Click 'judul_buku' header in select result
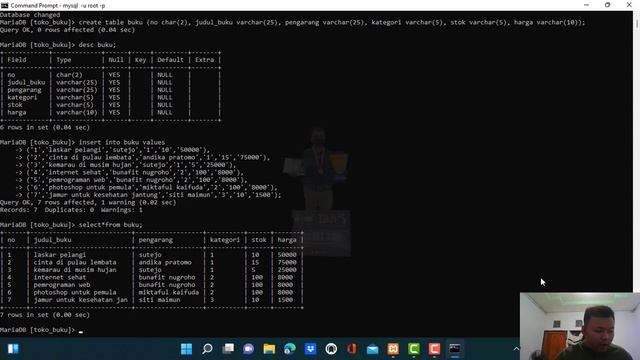 tap(53, 240)
